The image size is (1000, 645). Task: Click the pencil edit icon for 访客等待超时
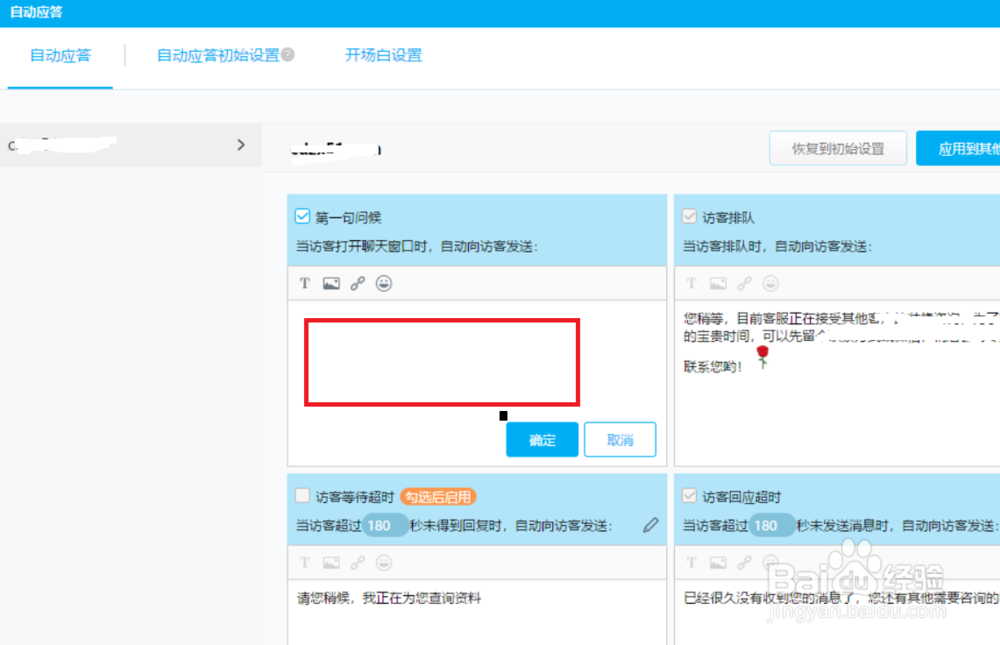coord(651,524)
